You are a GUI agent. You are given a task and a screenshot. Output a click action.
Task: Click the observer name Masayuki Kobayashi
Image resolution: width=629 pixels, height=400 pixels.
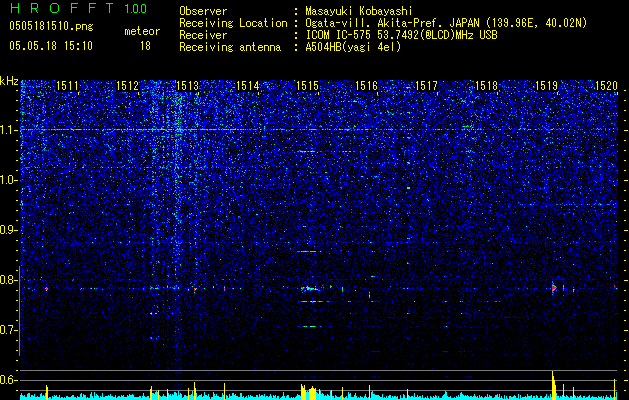click(359, 11)
